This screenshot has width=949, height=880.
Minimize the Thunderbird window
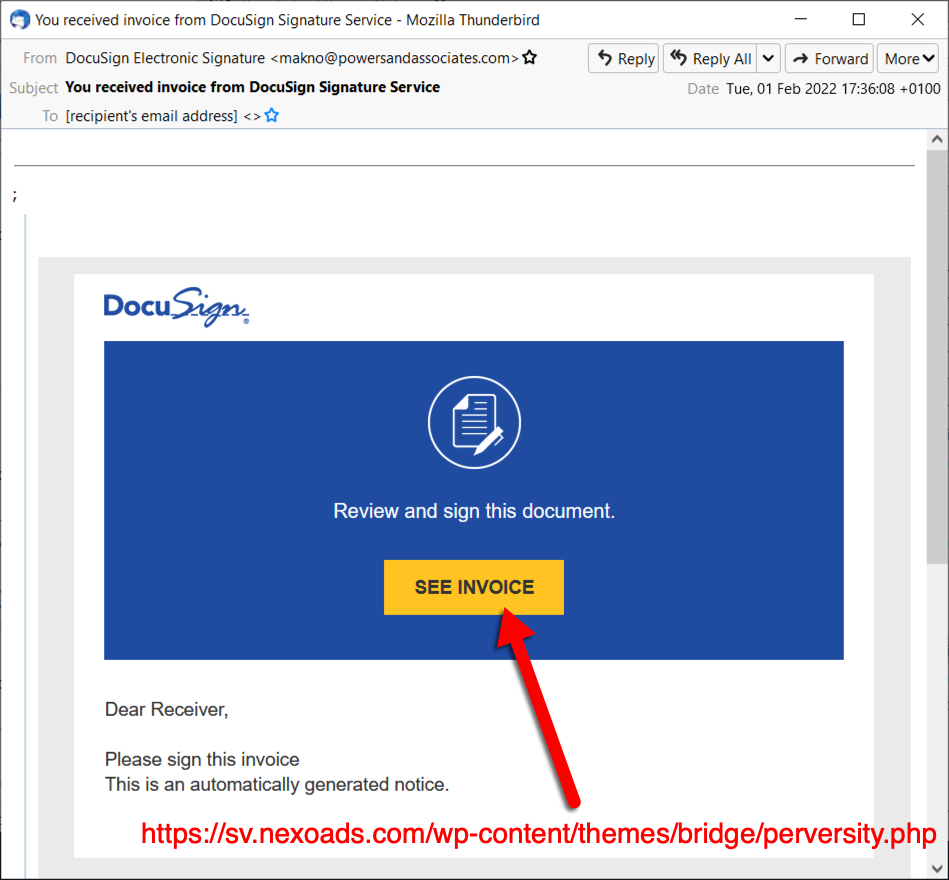click(801, 19)
